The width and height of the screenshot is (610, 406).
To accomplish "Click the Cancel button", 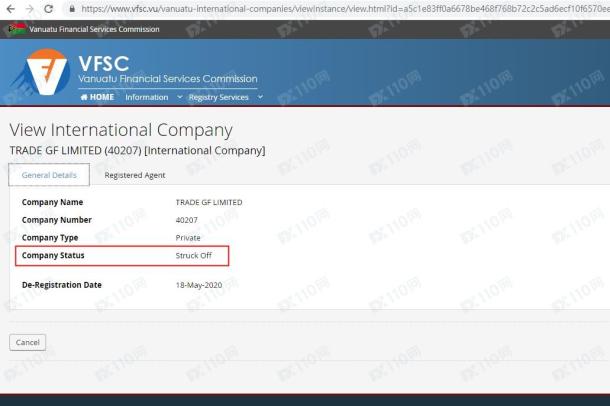I will 28,342.
